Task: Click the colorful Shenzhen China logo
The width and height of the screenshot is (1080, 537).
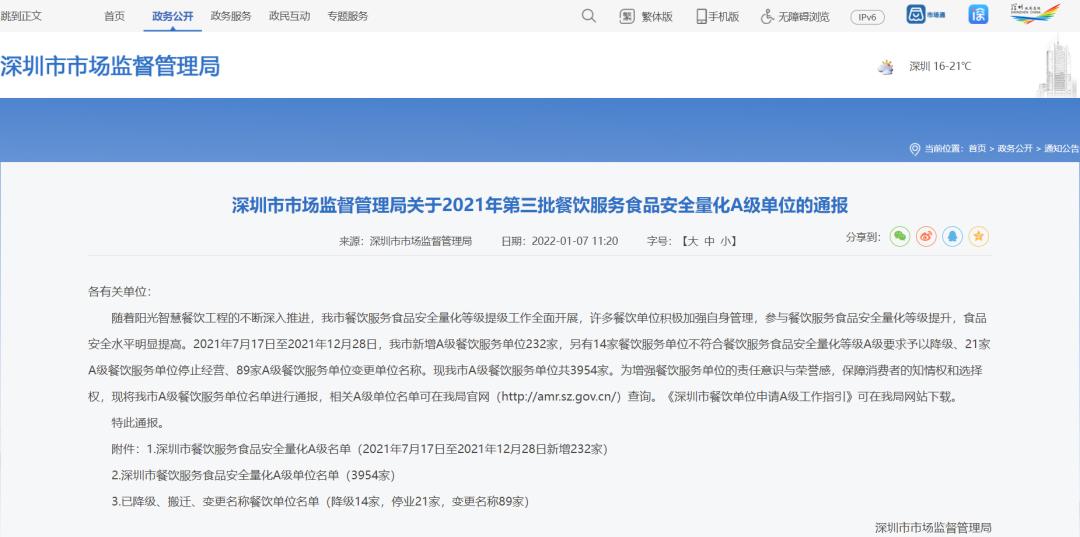Action: coord(1034,14)
